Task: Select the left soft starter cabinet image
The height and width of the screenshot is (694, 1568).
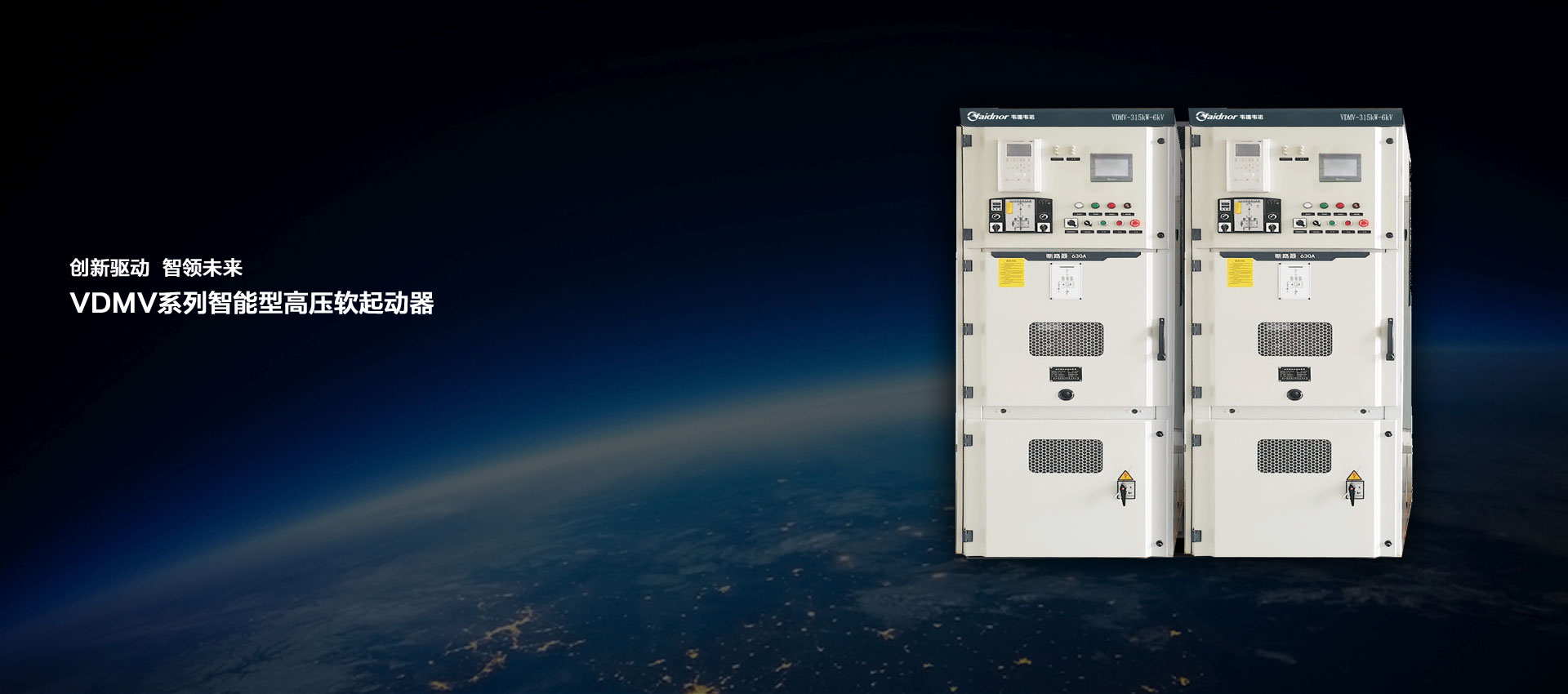Action: (x=1068, y=333)
